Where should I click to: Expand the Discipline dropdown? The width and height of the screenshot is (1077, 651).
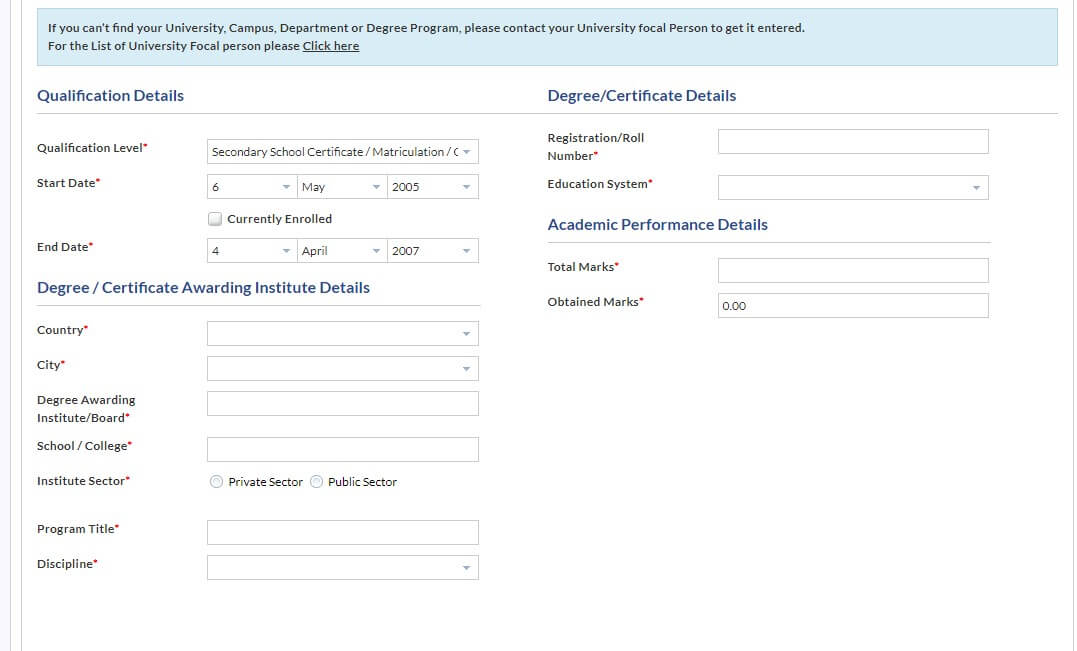pyautogui.click(x=342, y=568)
